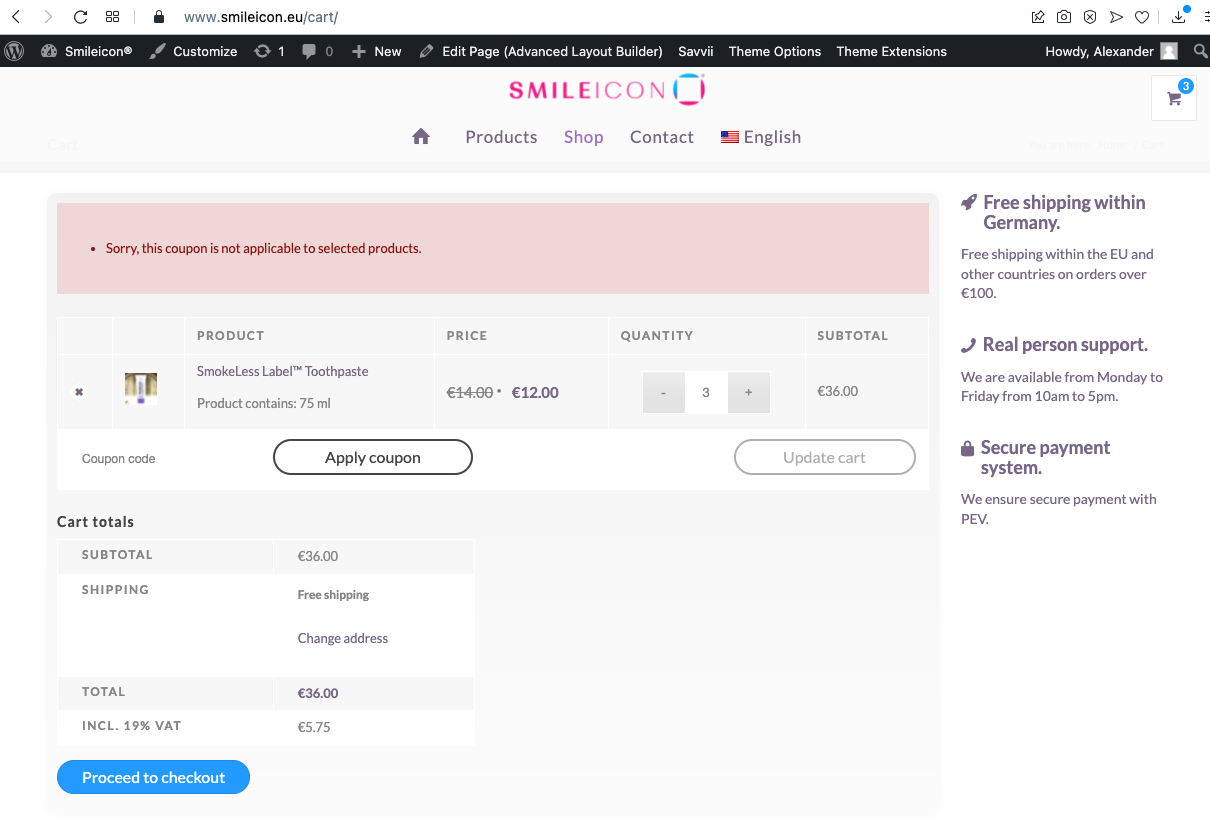This screenshot has height=830, width=1210.
Task: Bookmark the page with the heart icon
Action: coord(1142,17)
